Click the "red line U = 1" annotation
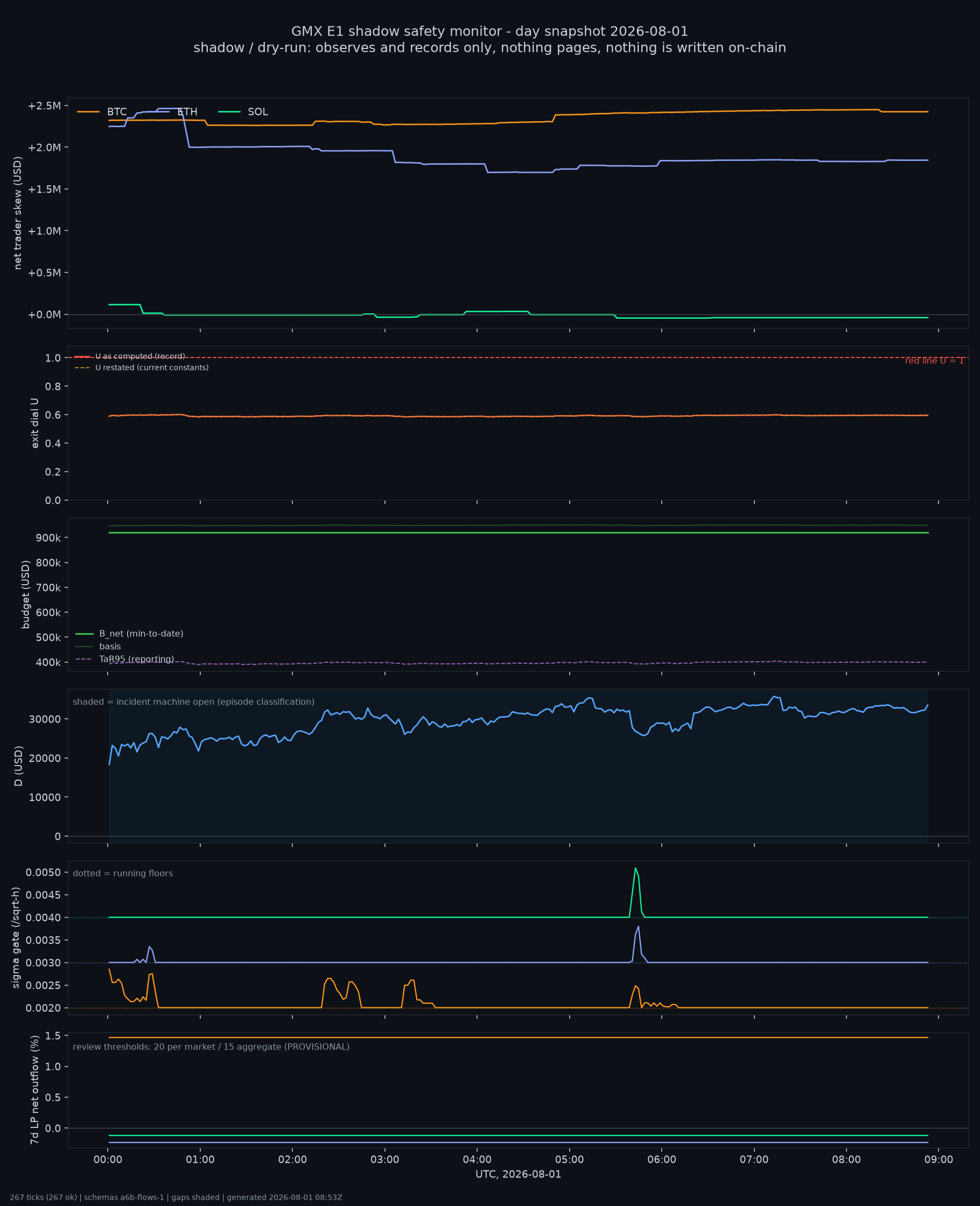Viewport: 980px width, 1206px height. click(934, 361)
